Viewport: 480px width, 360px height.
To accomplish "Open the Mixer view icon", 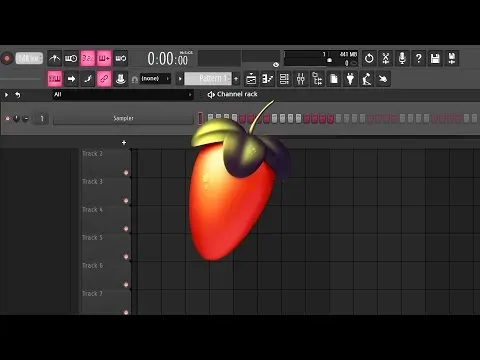I will (301, 79).
